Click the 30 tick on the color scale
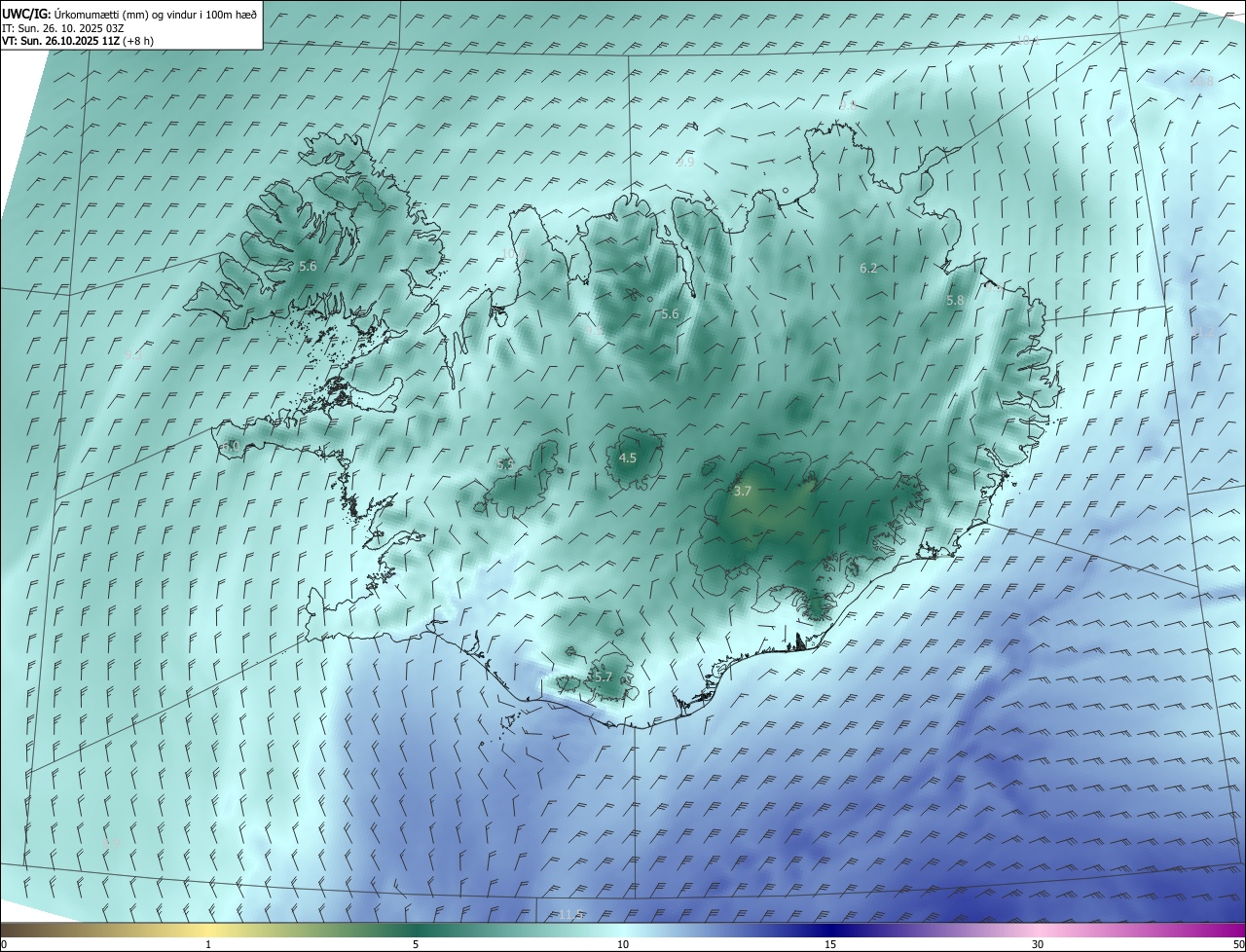1246x952 pixels. tap(1038, 944)
